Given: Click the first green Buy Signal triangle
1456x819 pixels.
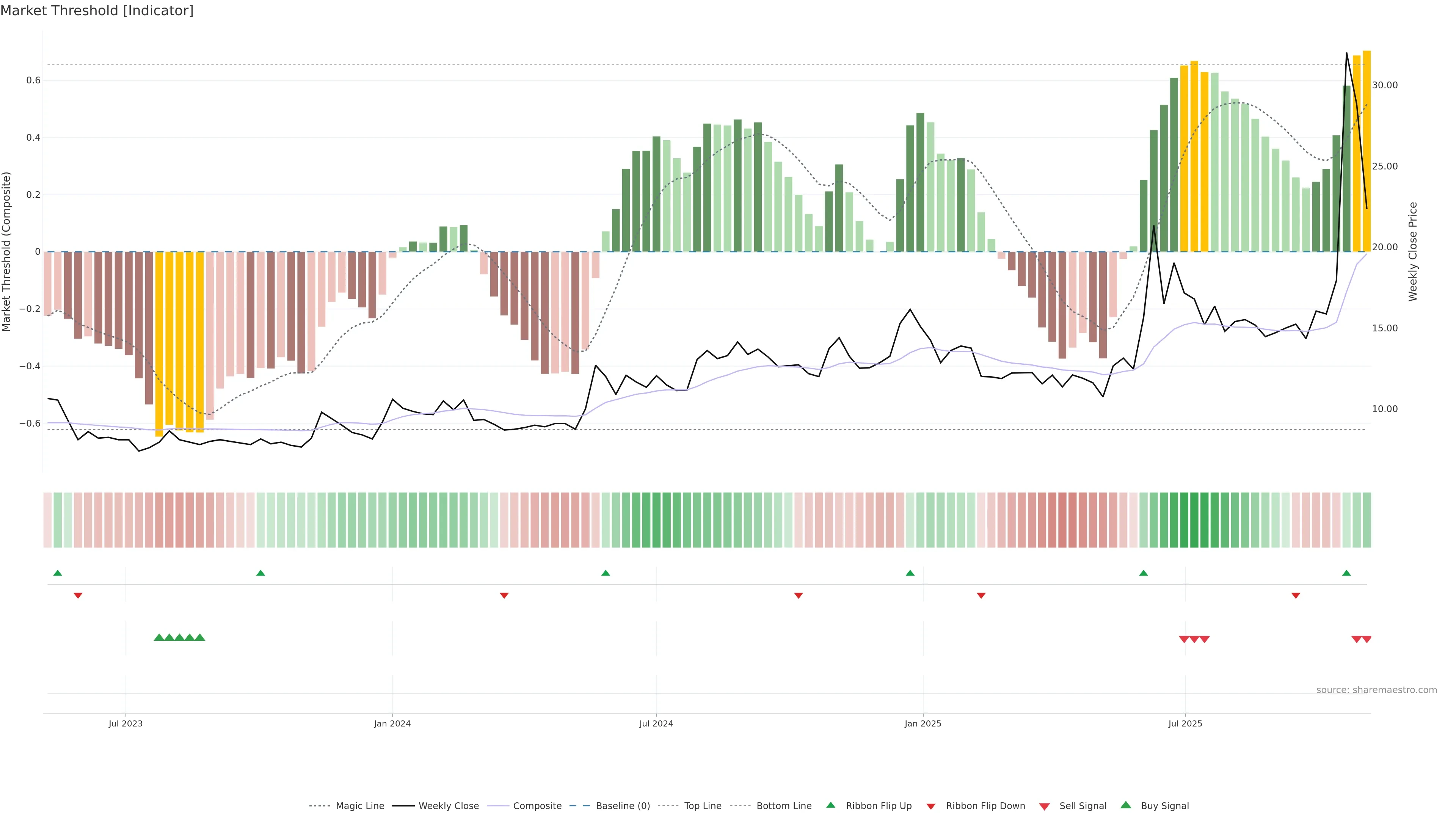Looking at the screenshot, I should click(159, 637).
